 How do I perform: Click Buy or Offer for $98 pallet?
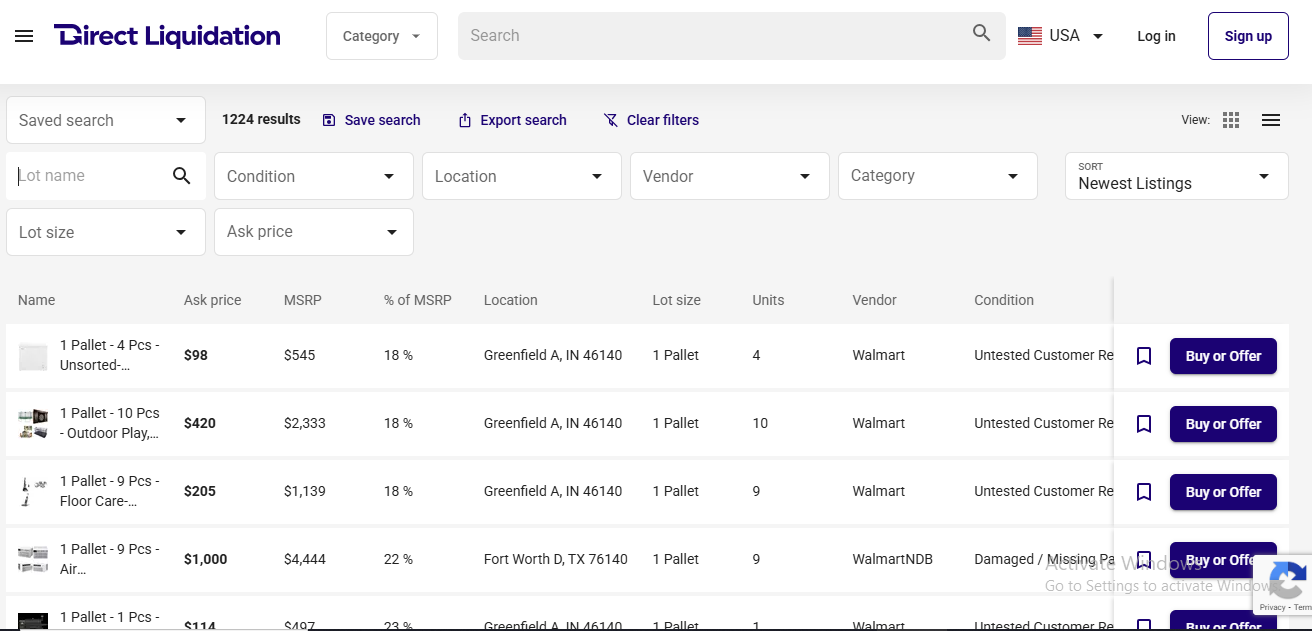[x=1223, y=356]
